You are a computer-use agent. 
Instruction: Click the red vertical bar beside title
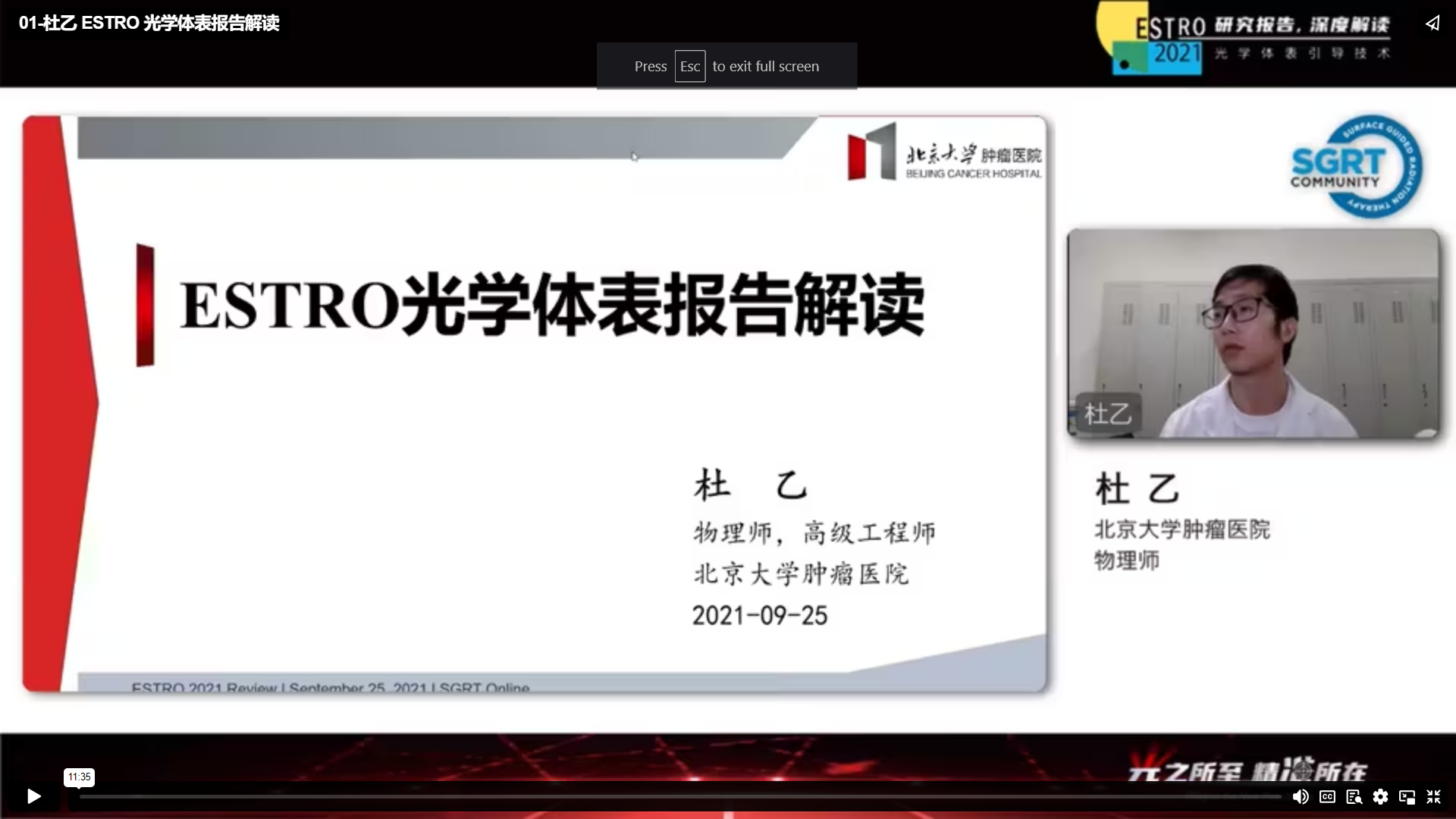coord(145,305)
